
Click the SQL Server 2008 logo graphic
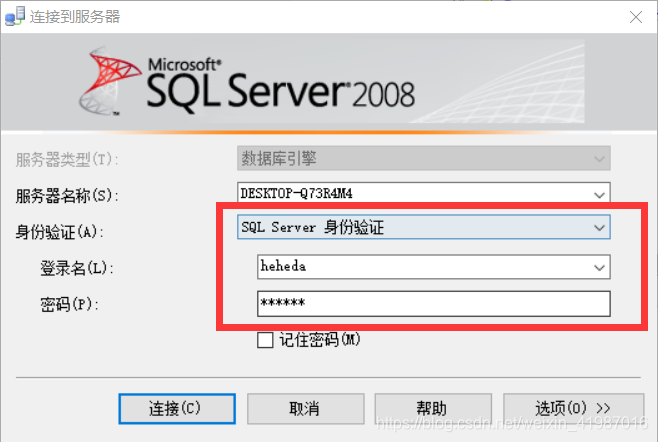pyautogui.click(x=247, y=82)
